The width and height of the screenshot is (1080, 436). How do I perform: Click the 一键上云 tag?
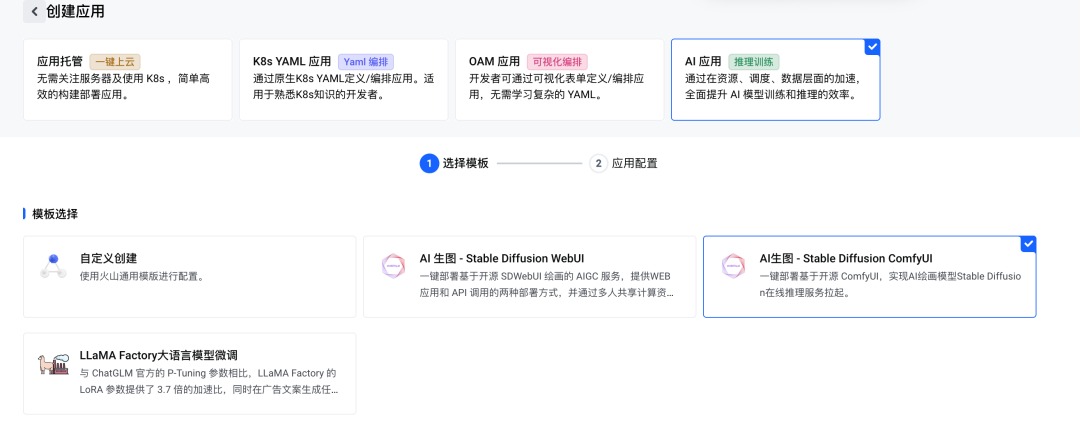click(114, 62)
